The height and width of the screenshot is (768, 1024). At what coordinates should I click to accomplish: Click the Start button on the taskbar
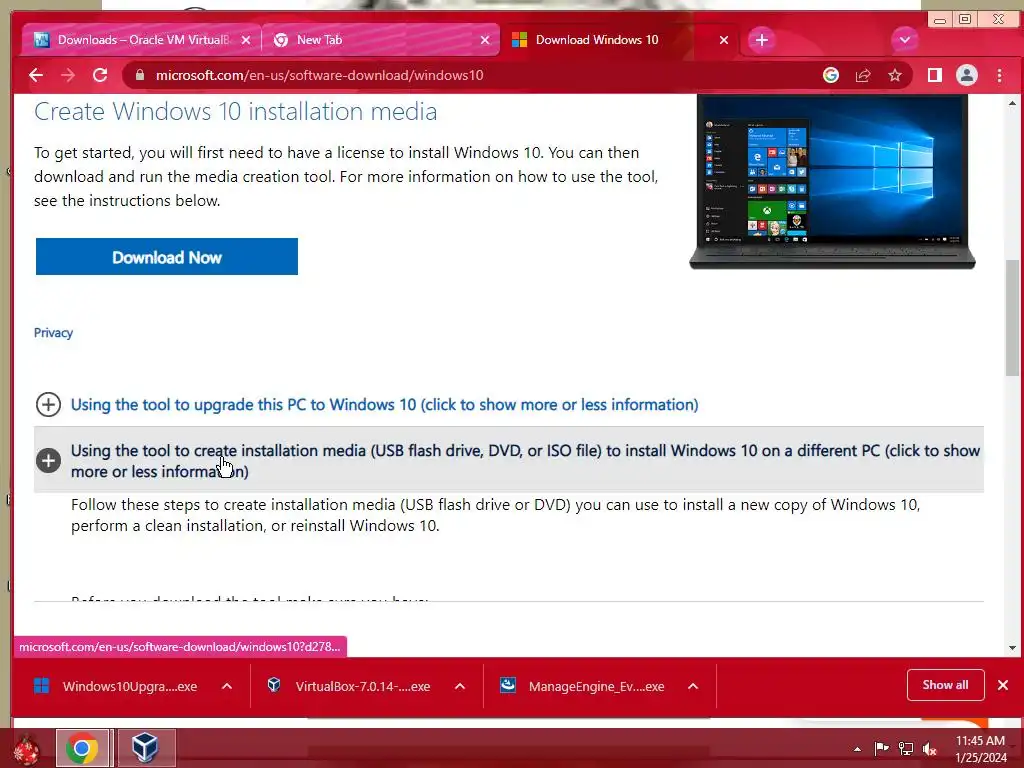click(26, 750)
